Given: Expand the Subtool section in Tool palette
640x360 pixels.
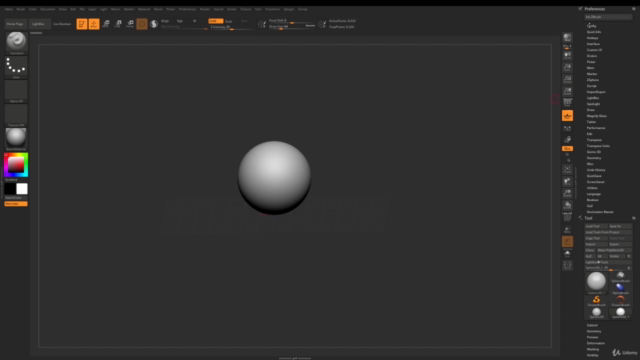Looking at the screenshot, I should point(592,325).
